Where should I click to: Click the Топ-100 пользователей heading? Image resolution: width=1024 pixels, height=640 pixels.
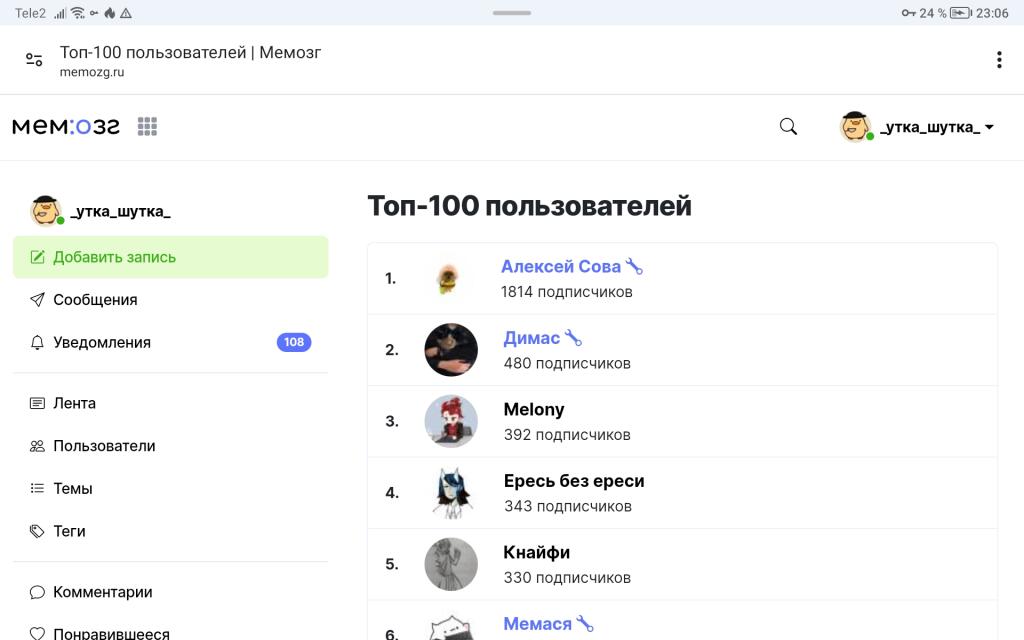click(x=529, y=206)
